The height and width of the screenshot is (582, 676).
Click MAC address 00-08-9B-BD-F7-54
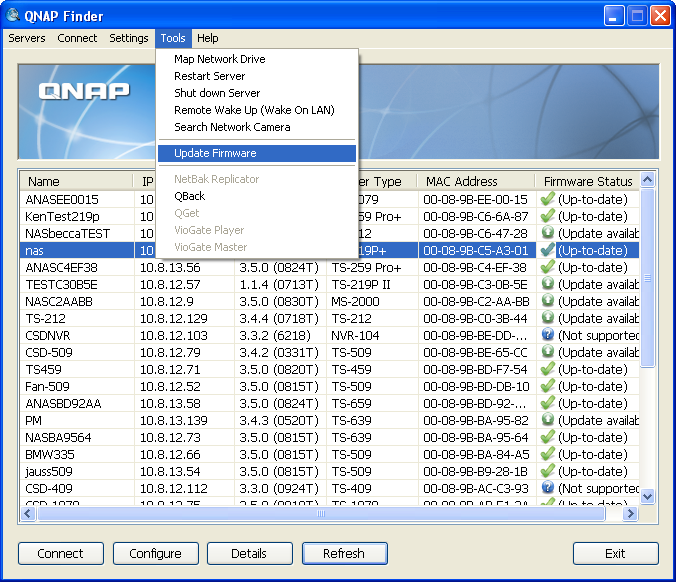tap(475, 369)
